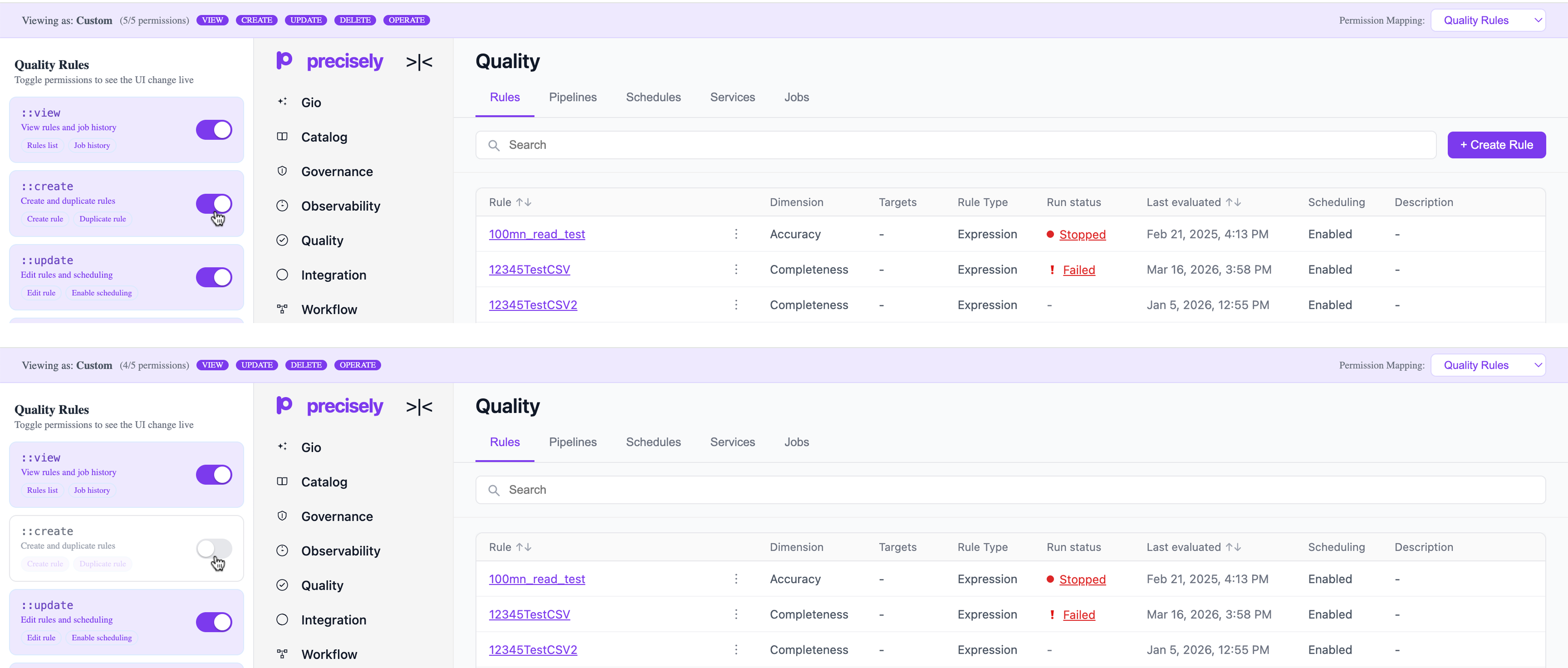Click the Gio sparkle icon in 4/5 view
1568x668 pixels.
point(282,447)
